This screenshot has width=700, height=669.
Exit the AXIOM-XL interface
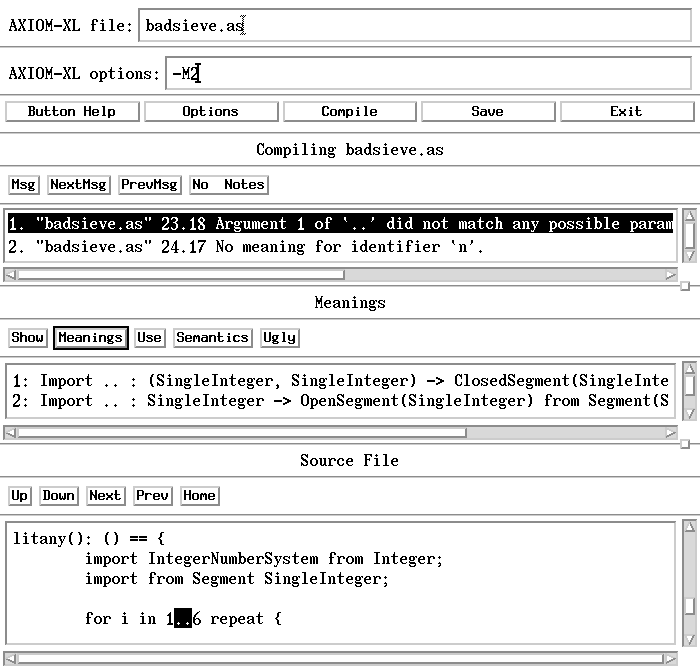pyautogui.click(x=627, y=111)
